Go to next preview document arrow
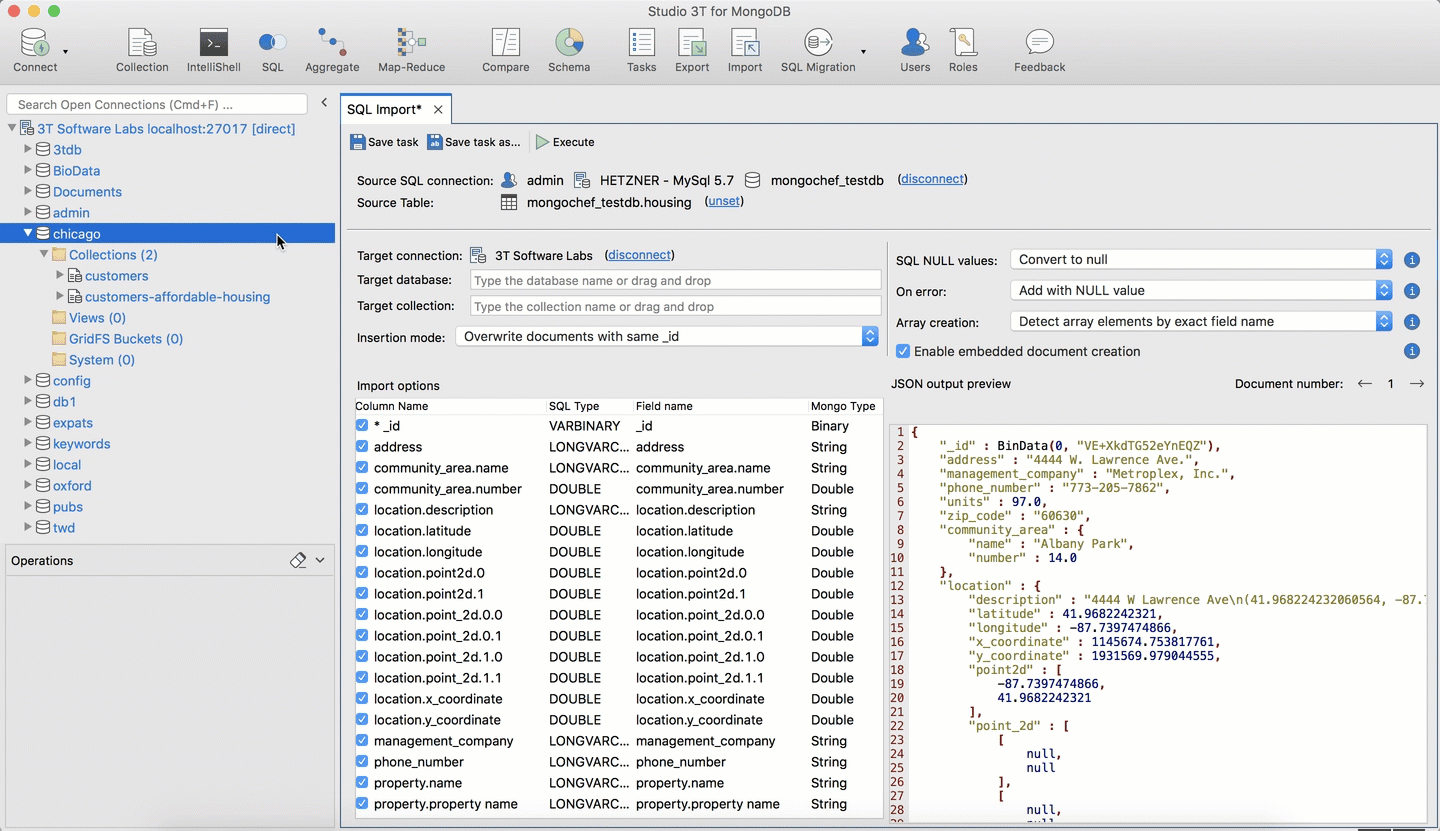 click(x=1417, y=384)
